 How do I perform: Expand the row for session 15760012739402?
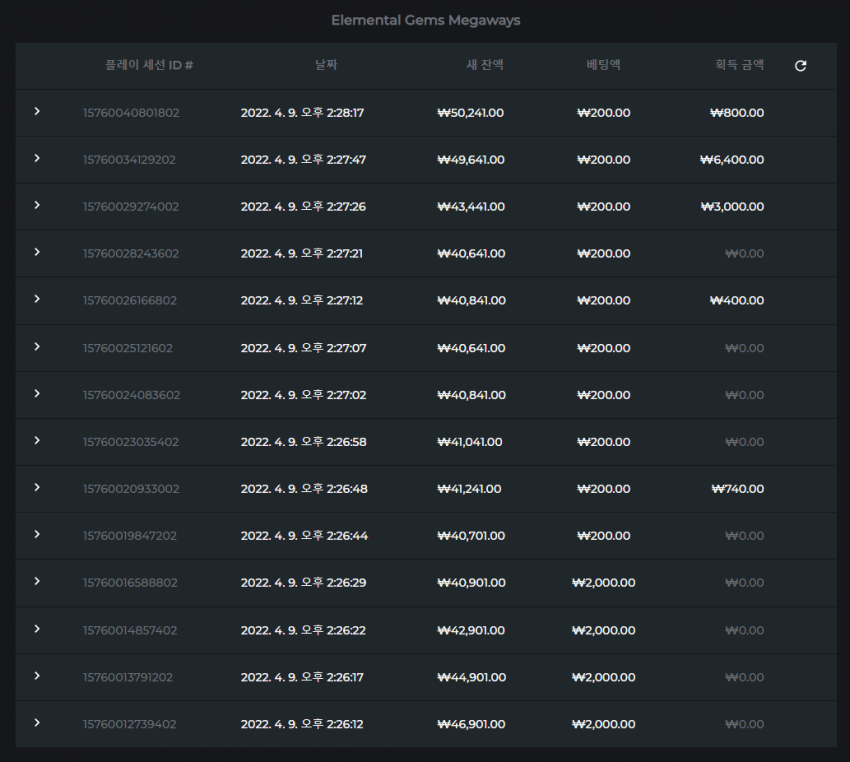(x=37, y=722)
